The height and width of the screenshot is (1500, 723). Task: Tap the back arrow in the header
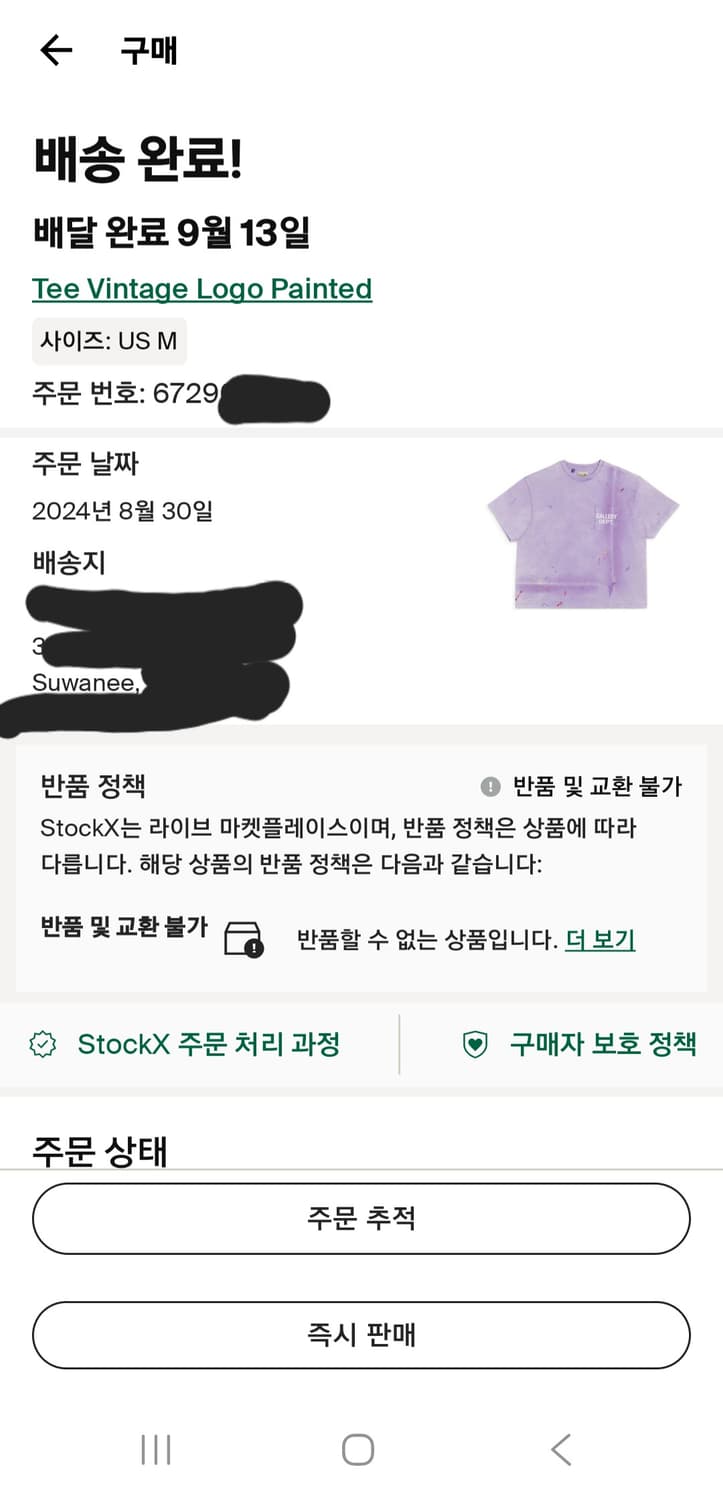(x=56, y=50)
